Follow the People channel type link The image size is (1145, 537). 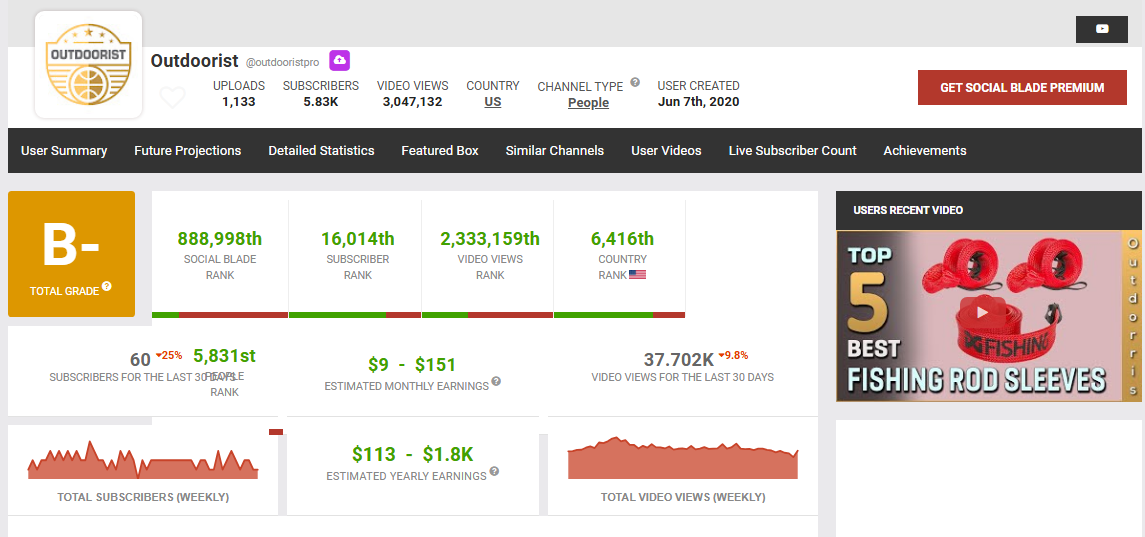point(589,102)
